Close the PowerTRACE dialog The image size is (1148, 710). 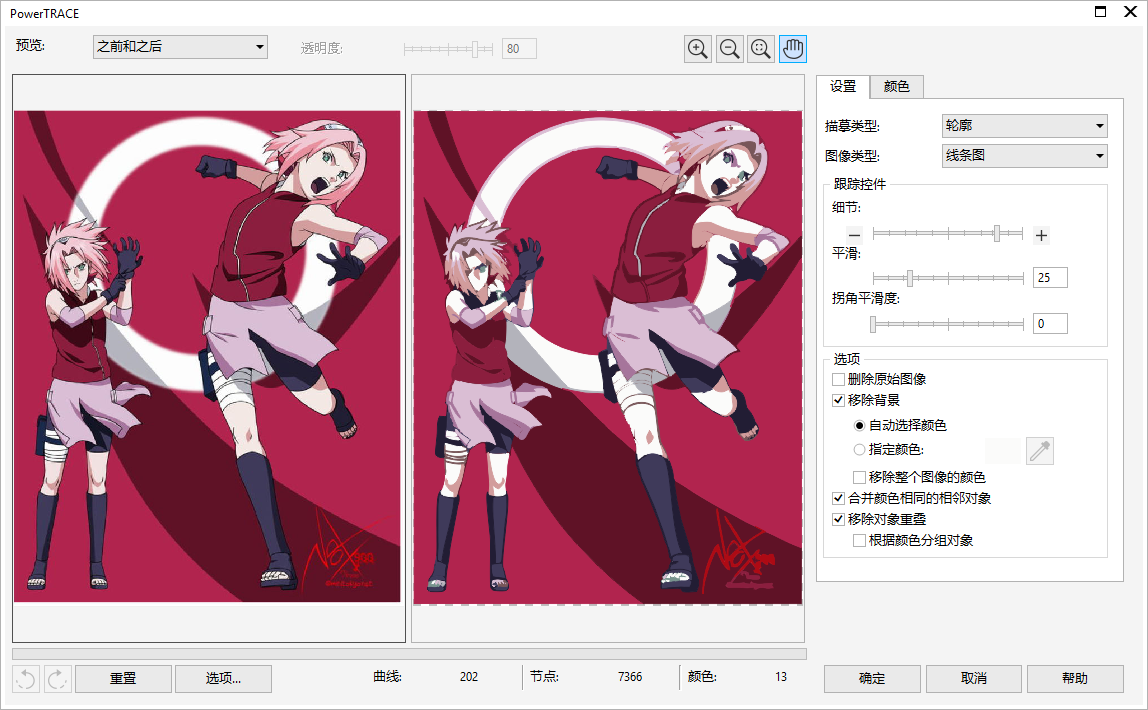[1130, 12]
